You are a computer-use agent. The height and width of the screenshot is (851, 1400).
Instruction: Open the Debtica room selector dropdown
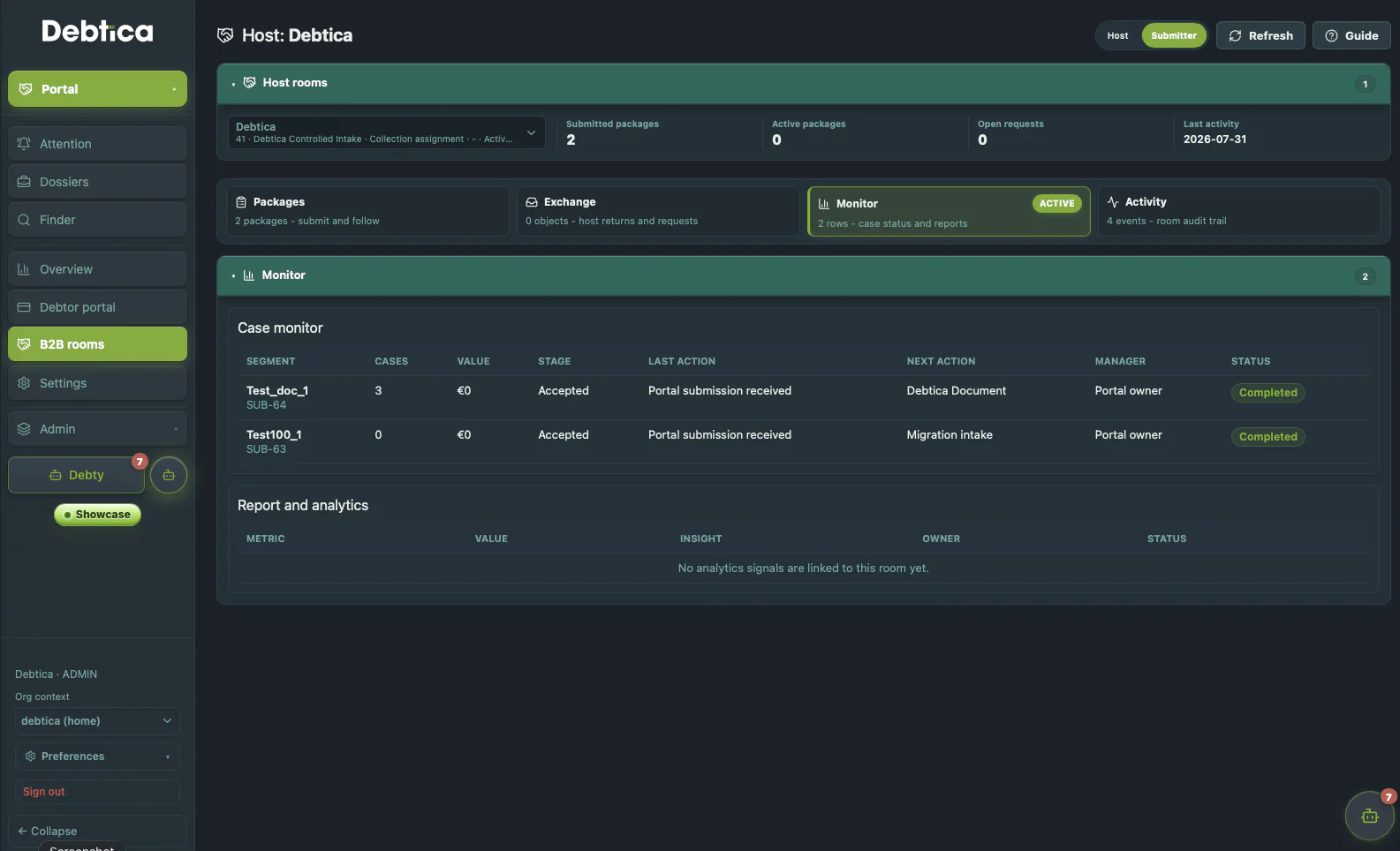386,132
